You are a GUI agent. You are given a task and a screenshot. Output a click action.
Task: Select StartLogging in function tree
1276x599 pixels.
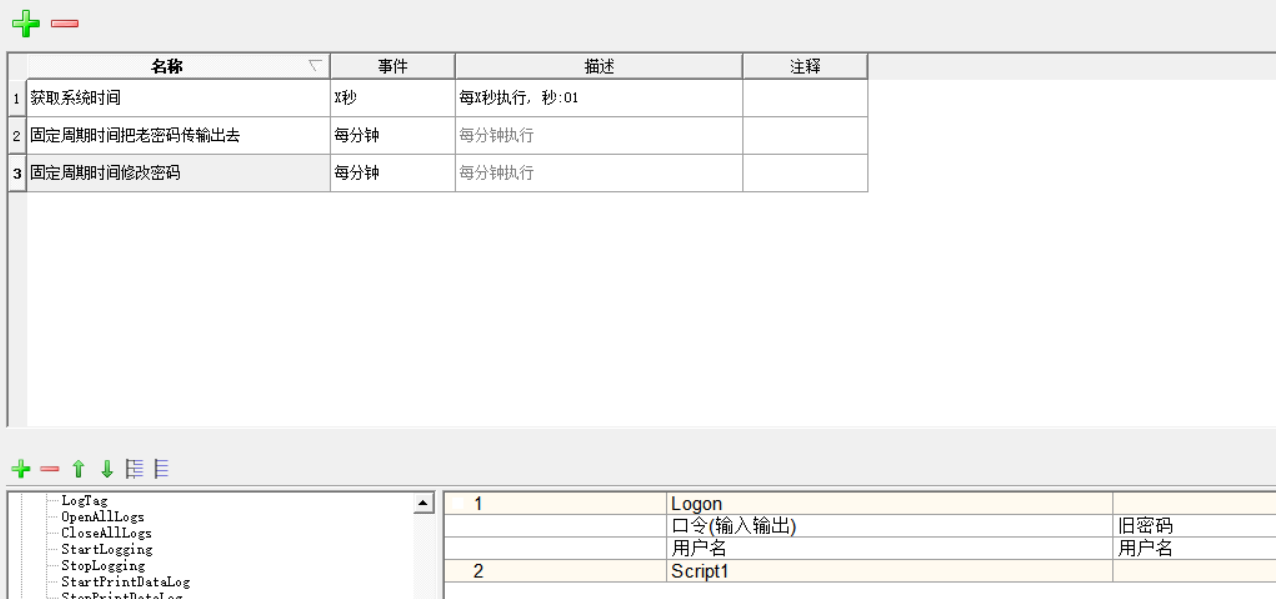coord(106,549)
